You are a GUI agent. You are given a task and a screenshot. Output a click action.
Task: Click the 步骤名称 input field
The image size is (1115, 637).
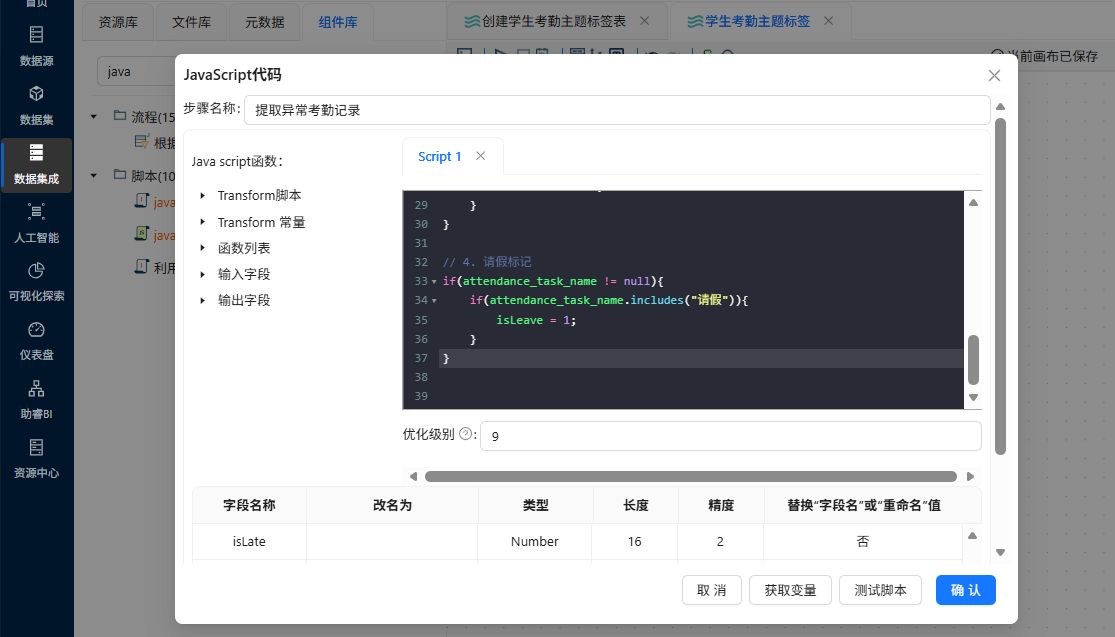coord(617,110)
